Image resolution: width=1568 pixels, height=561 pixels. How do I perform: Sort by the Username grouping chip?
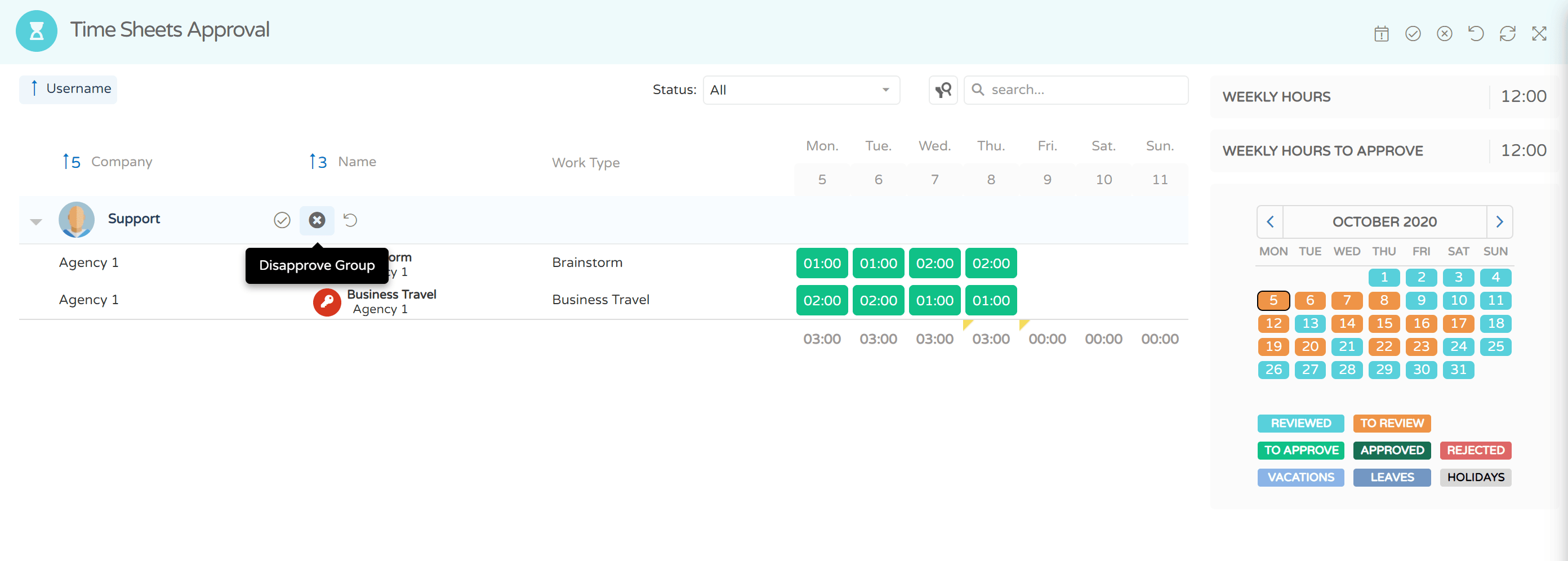coord(68,89)
